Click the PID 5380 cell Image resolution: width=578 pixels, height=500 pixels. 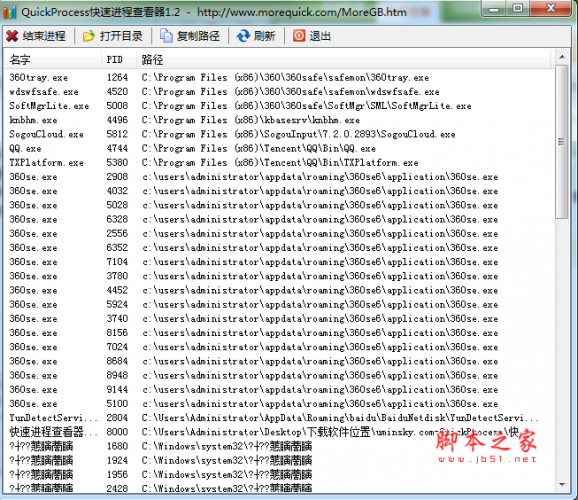point(117,163)
